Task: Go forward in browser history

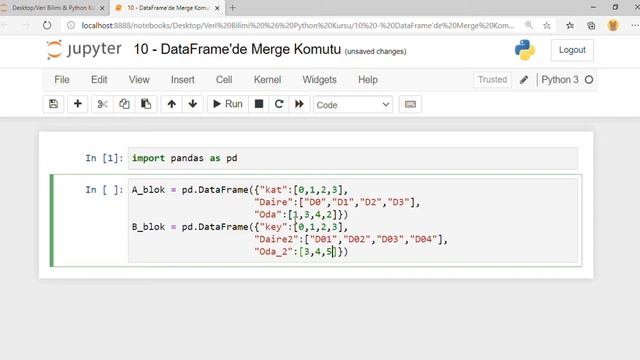Action: (25, 25)
